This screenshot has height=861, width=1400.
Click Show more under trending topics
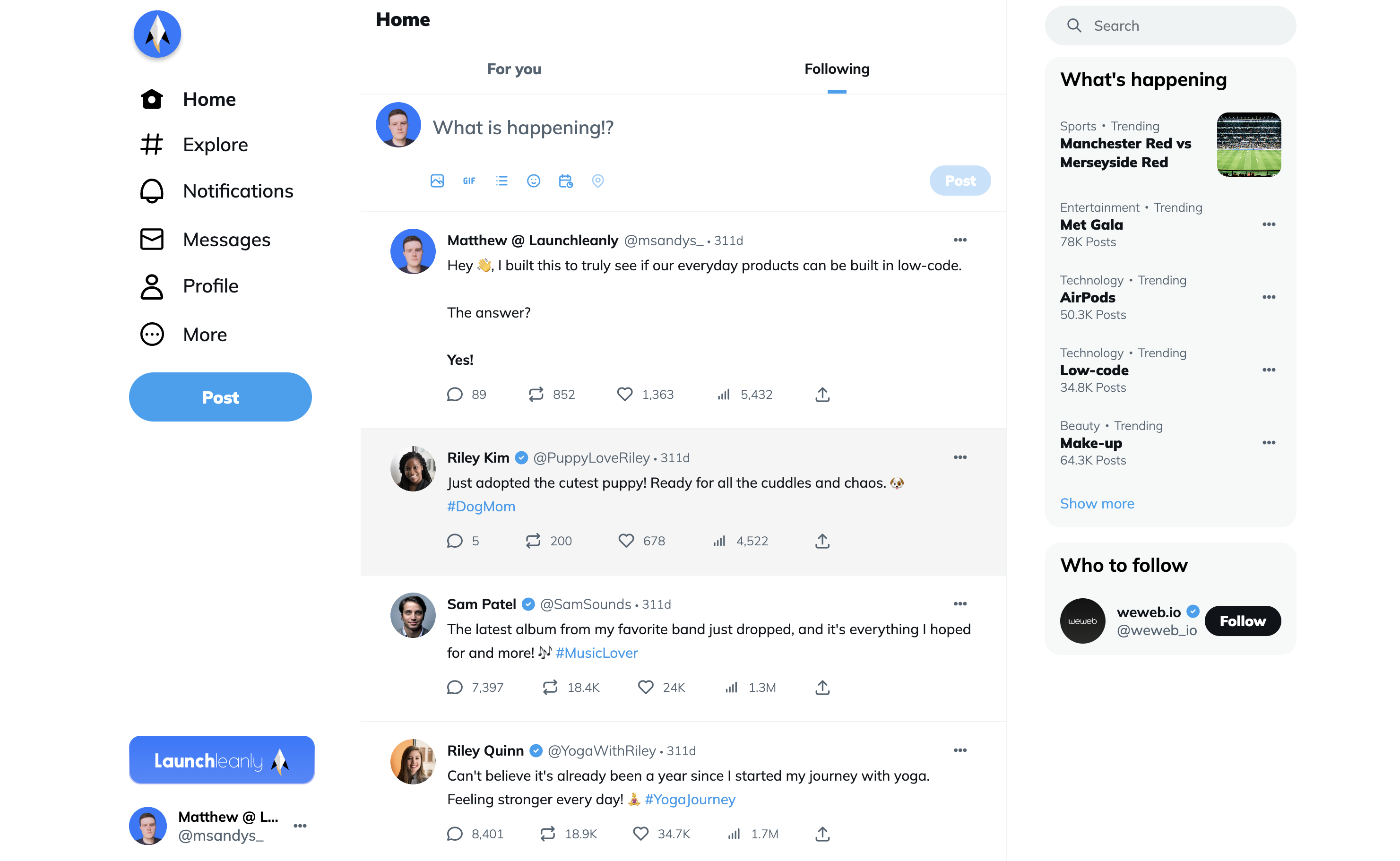[x=1097, y=504]
